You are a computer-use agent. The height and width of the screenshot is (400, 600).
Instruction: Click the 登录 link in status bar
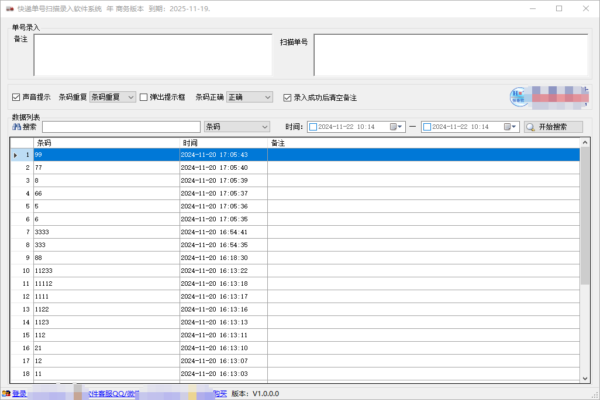tap(19, 393)
